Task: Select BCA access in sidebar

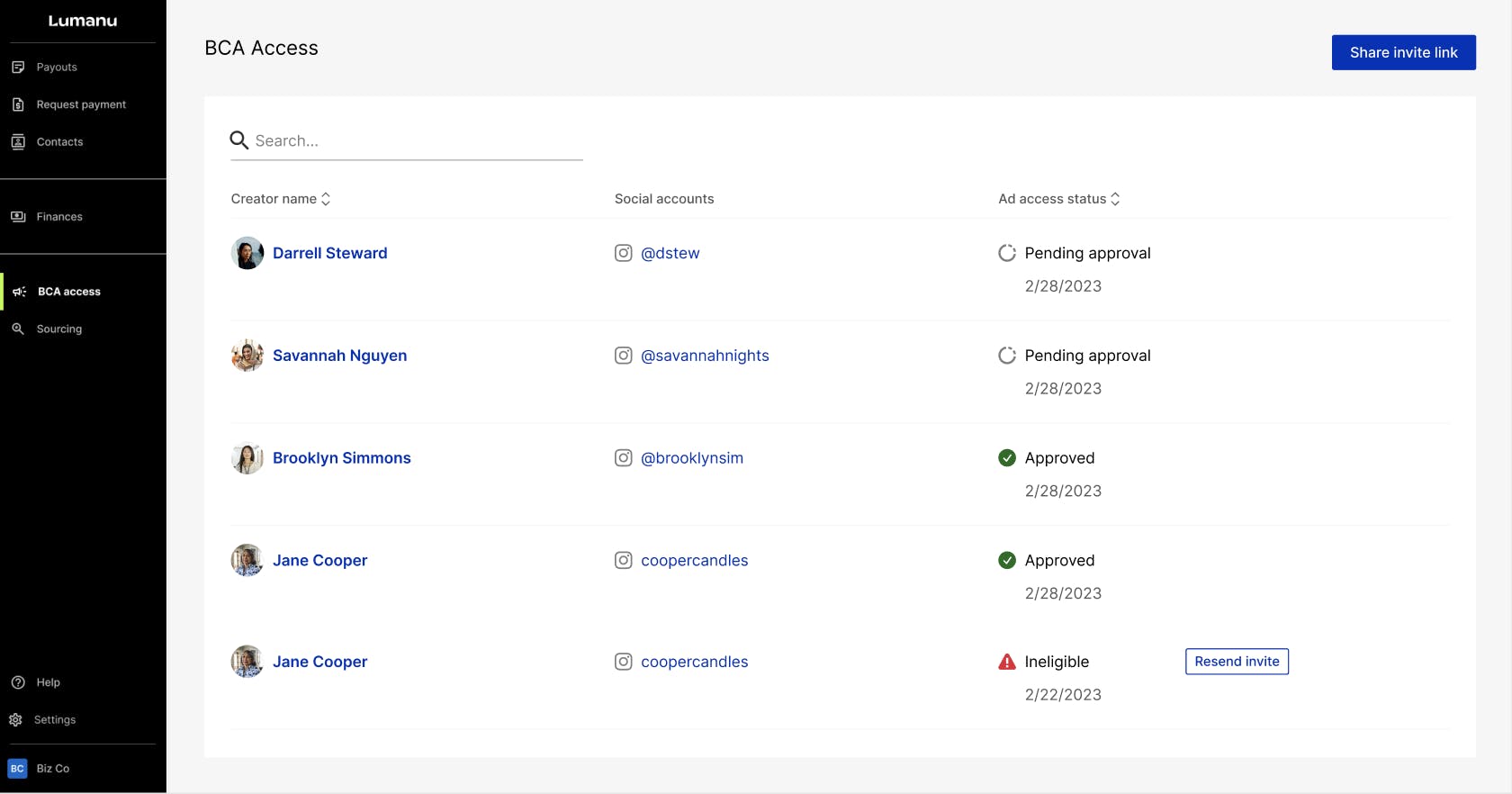Action: tap(69, 292)
